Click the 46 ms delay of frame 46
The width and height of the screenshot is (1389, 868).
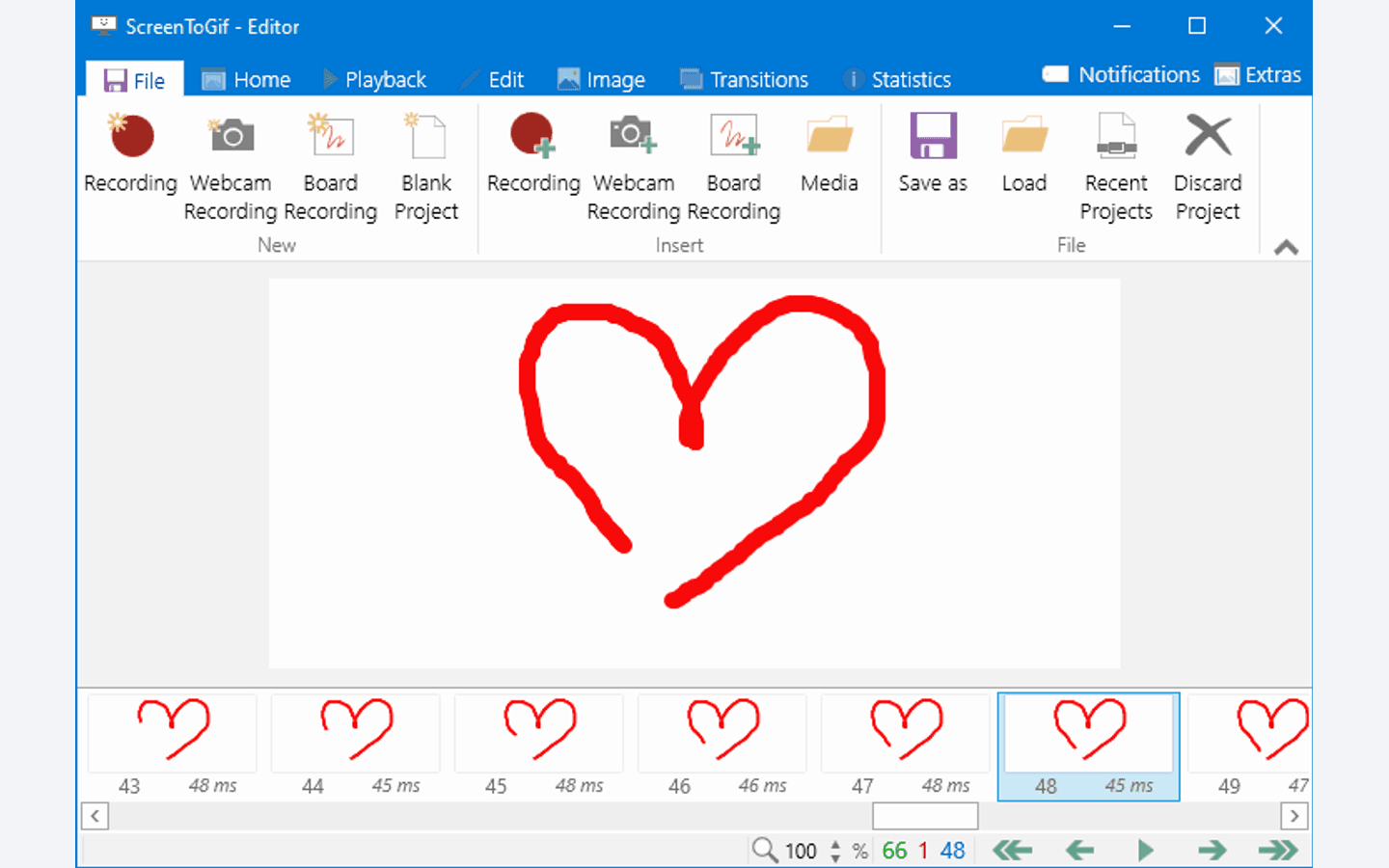pos(763,786)
